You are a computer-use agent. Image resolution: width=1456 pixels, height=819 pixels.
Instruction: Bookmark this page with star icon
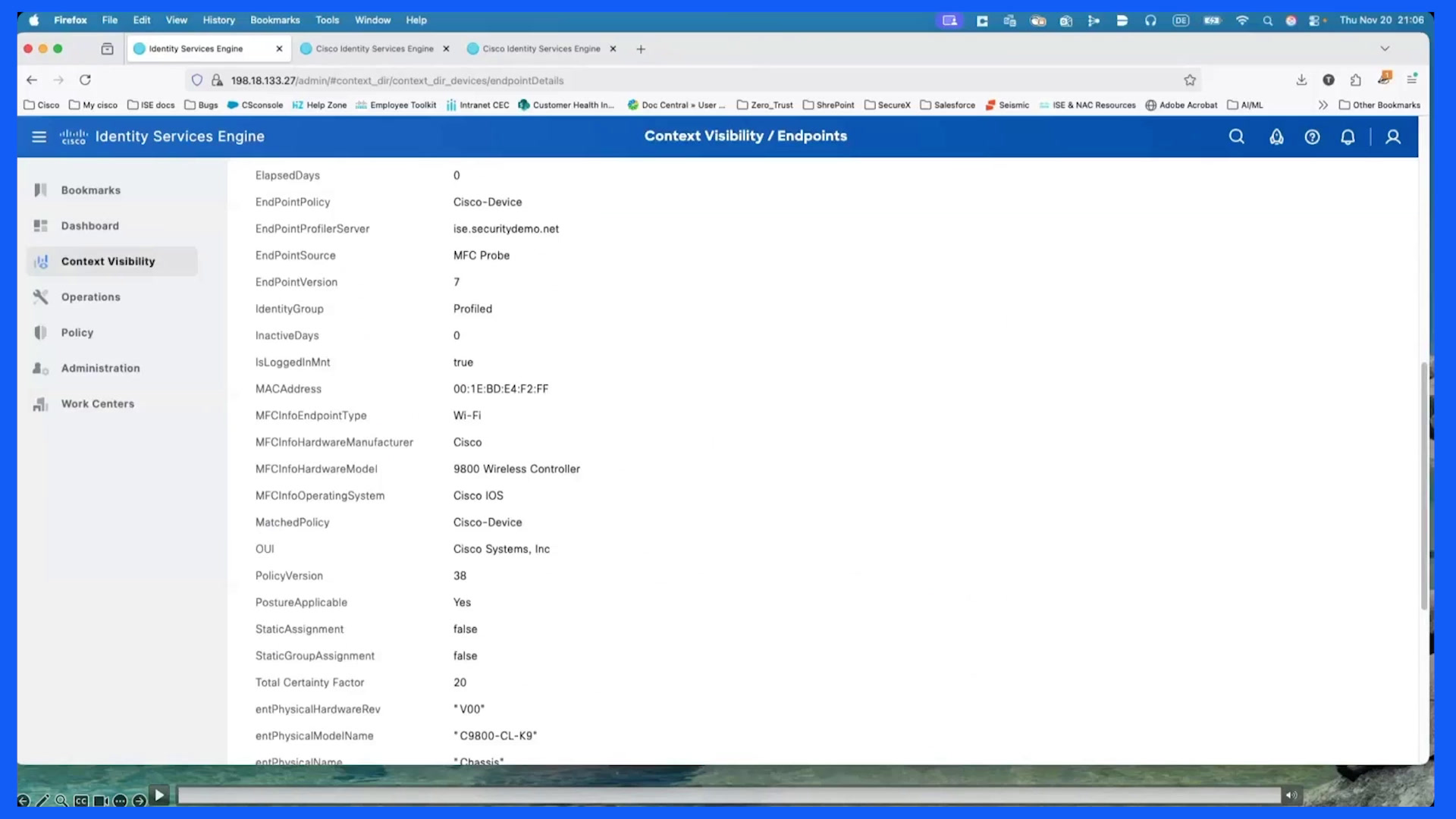1190,80
